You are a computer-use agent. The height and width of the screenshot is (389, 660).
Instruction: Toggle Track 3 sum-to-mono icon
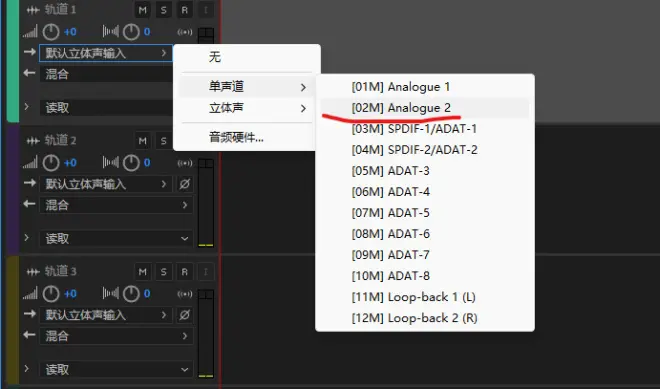coord(185,294)
